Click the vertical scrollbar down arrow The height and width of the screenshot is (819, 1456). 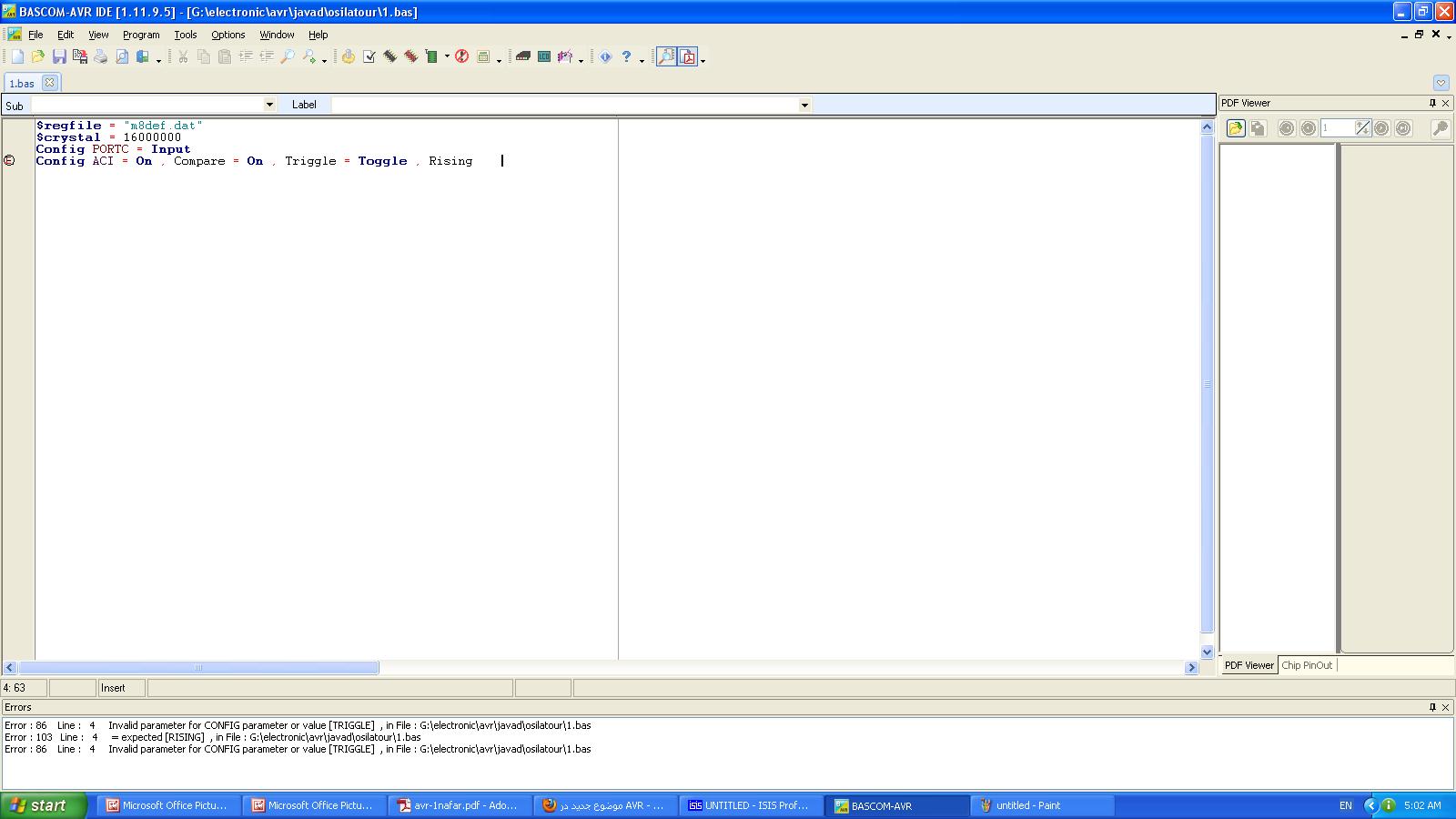coord(1208,652)
